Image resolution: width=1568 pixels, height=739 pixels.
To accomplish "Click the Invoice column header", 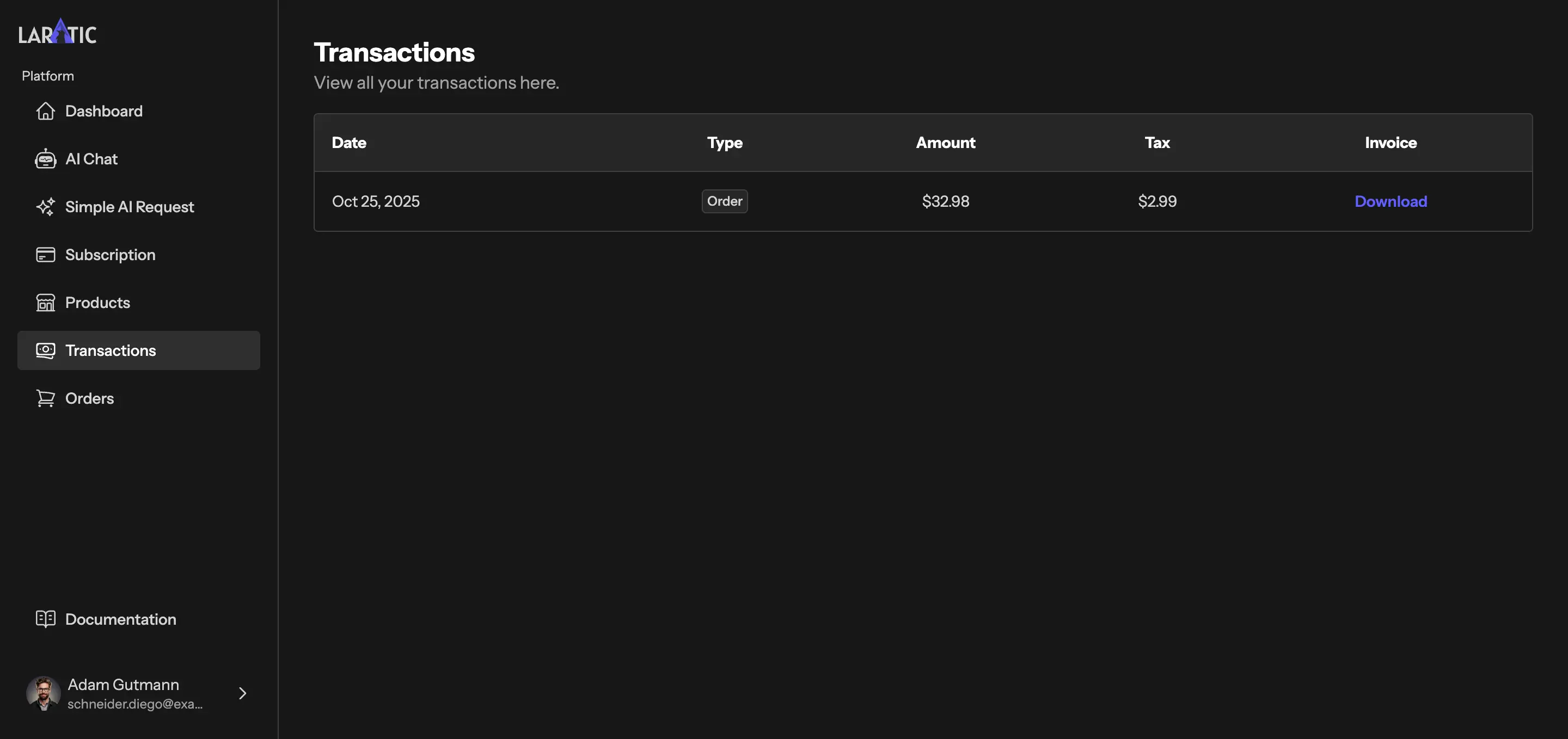I will [1391, 143].
